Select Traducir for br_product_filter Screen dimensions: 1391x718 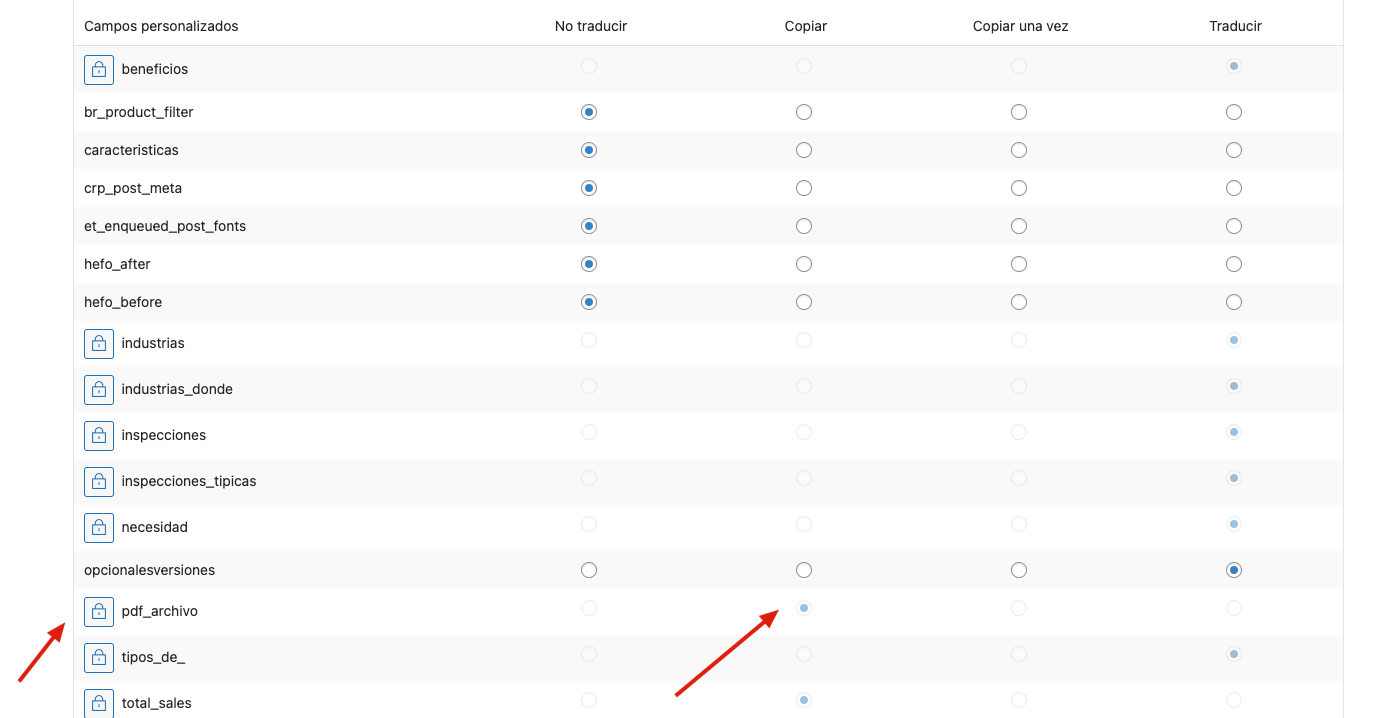click(1234, 112)
